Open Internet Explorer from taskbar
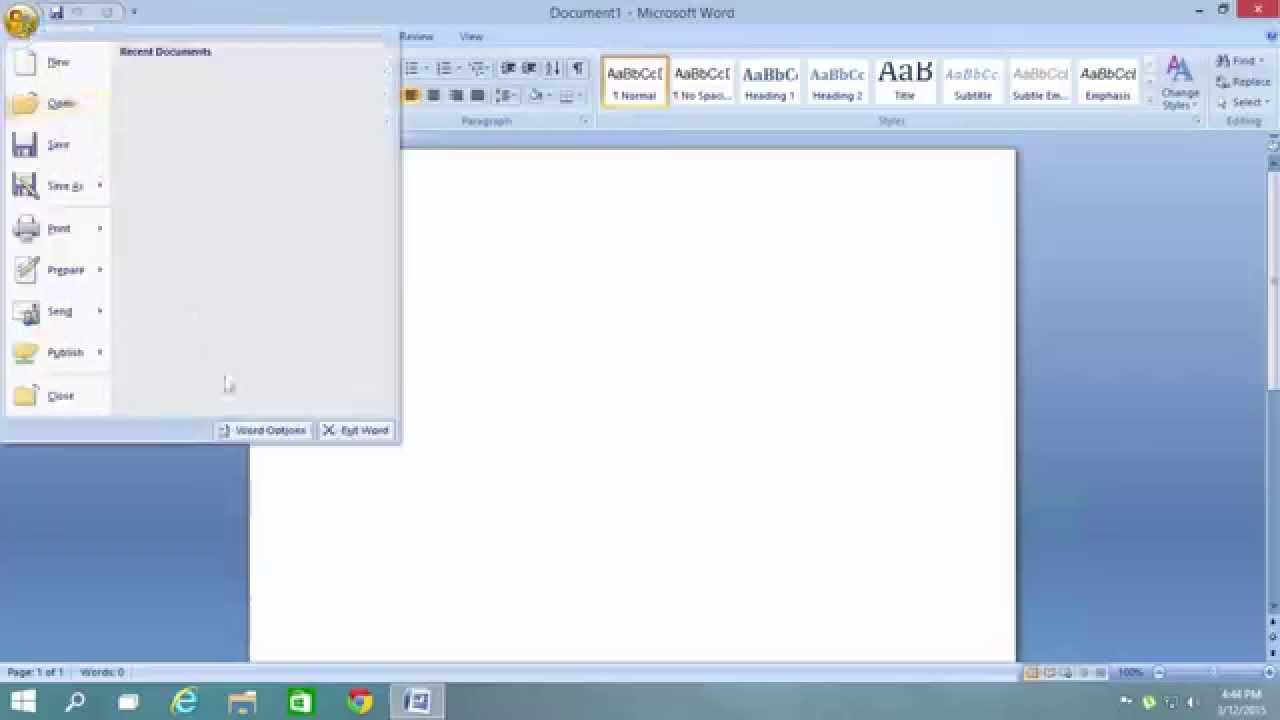Screen dimensions: 1280x720 coord(185,702)
